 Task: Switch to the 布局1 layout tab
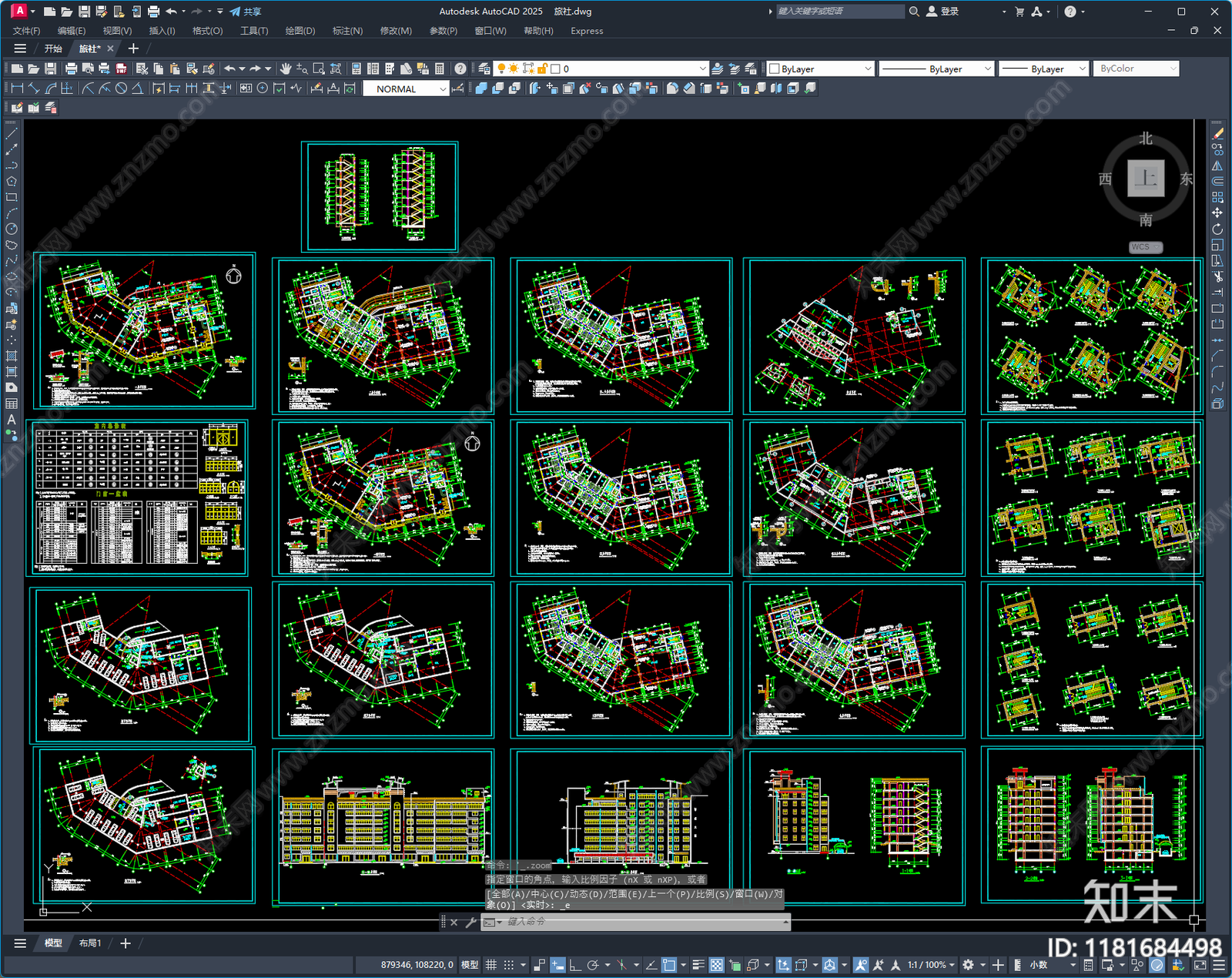(89, 943)
